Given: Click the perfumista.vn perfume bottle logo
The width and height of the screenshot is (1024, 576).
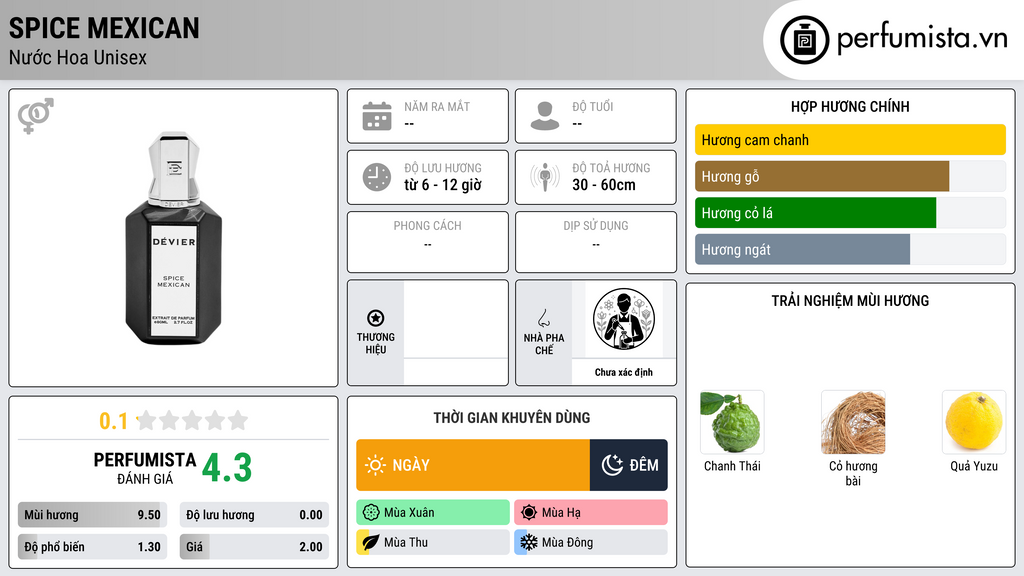Looking at the screenshot, I should (x=804, y=40).
